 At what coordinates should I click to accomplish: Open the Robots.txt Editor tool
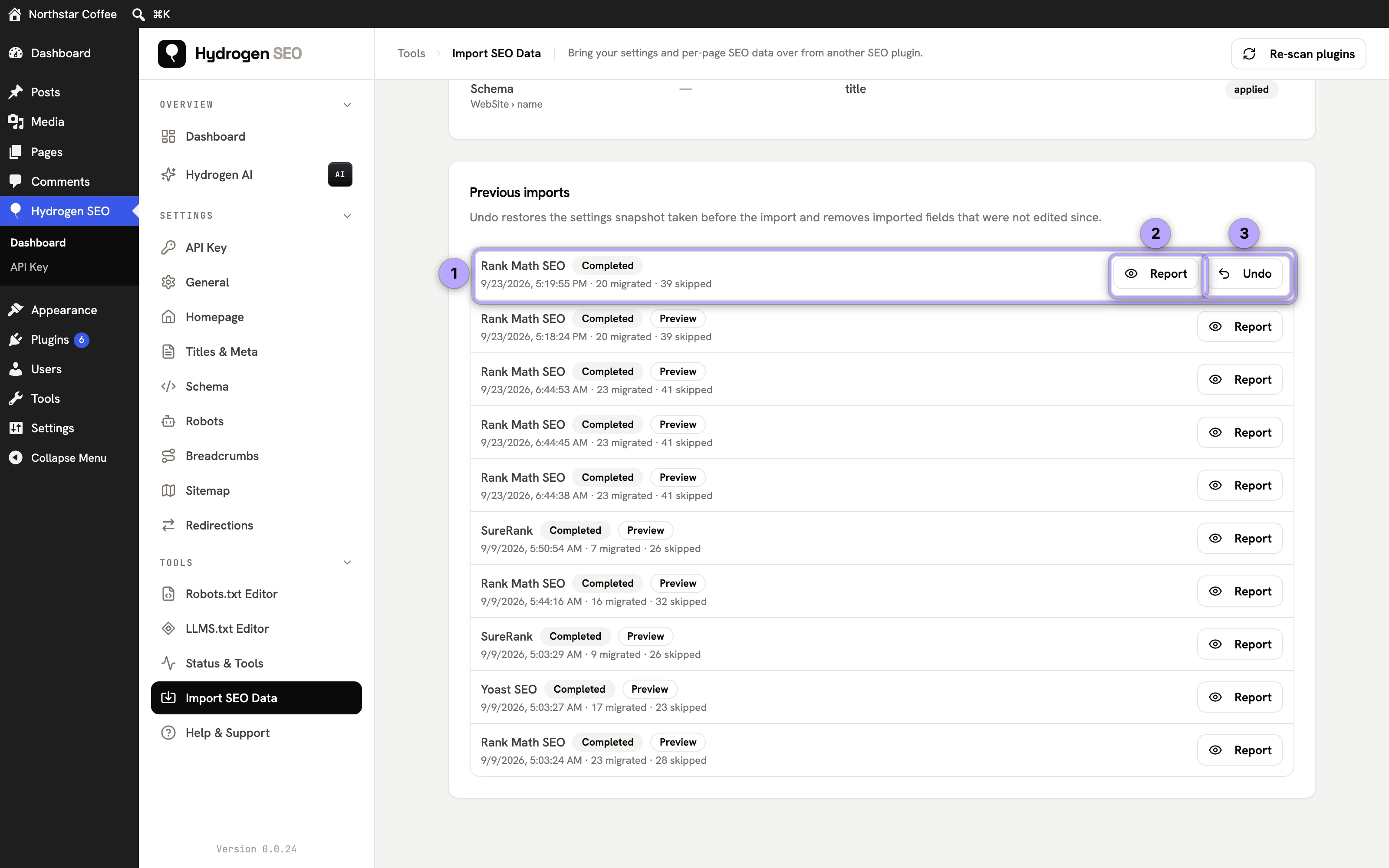257,594
